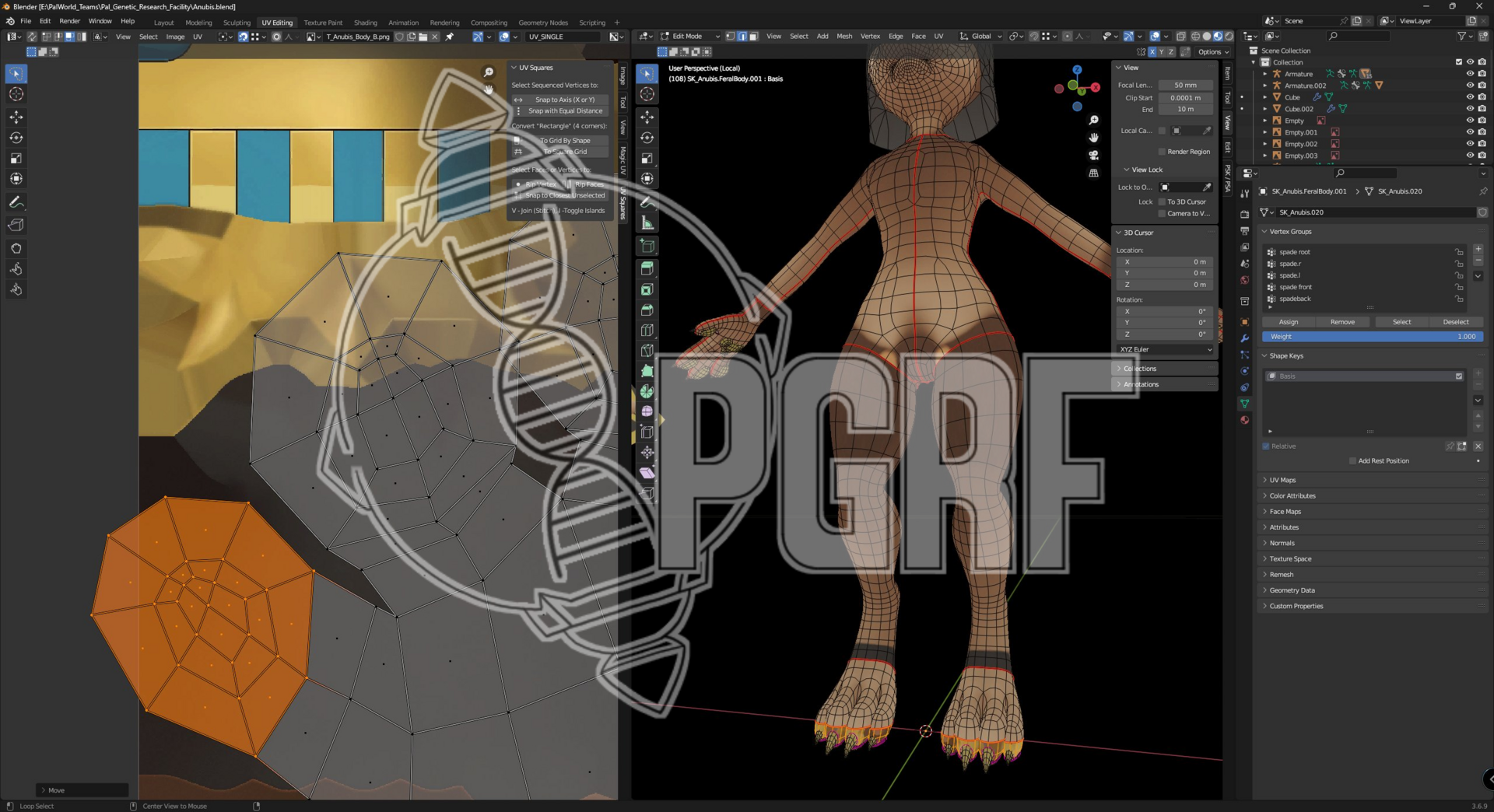
Task: Hide the Armature object in outliner
Action: (1470, 74)
